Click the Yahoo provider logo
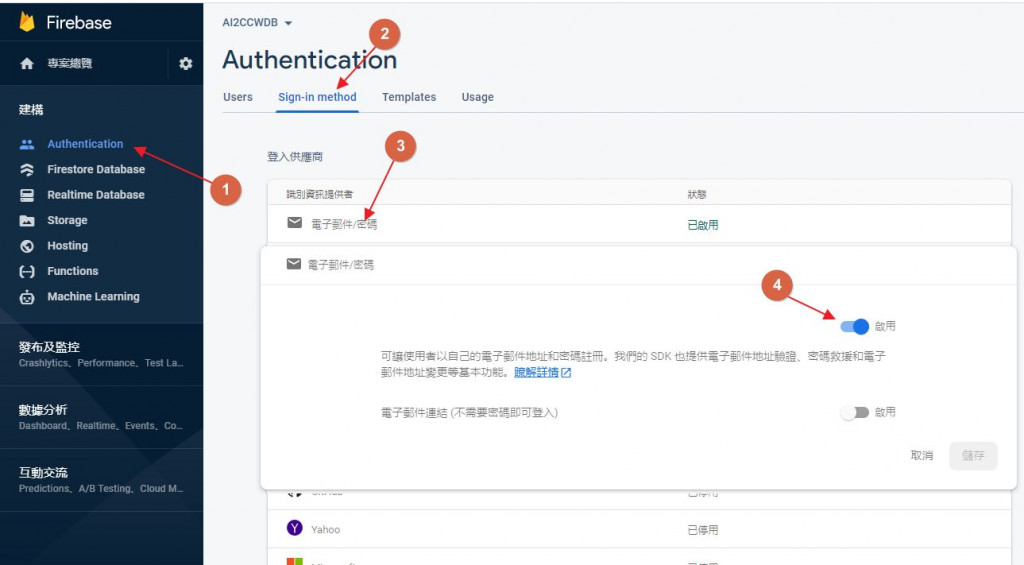Screen dimensions: 1024x565 click(295, 528)
